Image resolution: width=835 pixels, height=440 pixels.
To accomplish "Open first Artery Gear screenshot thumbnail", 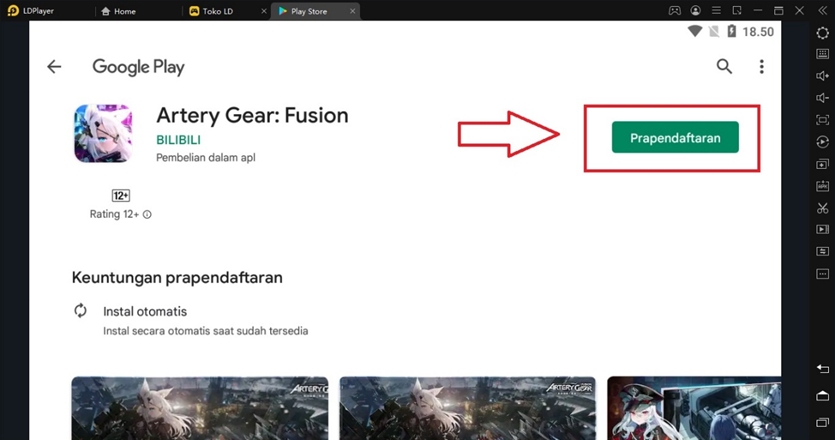I will coord(200,409).
